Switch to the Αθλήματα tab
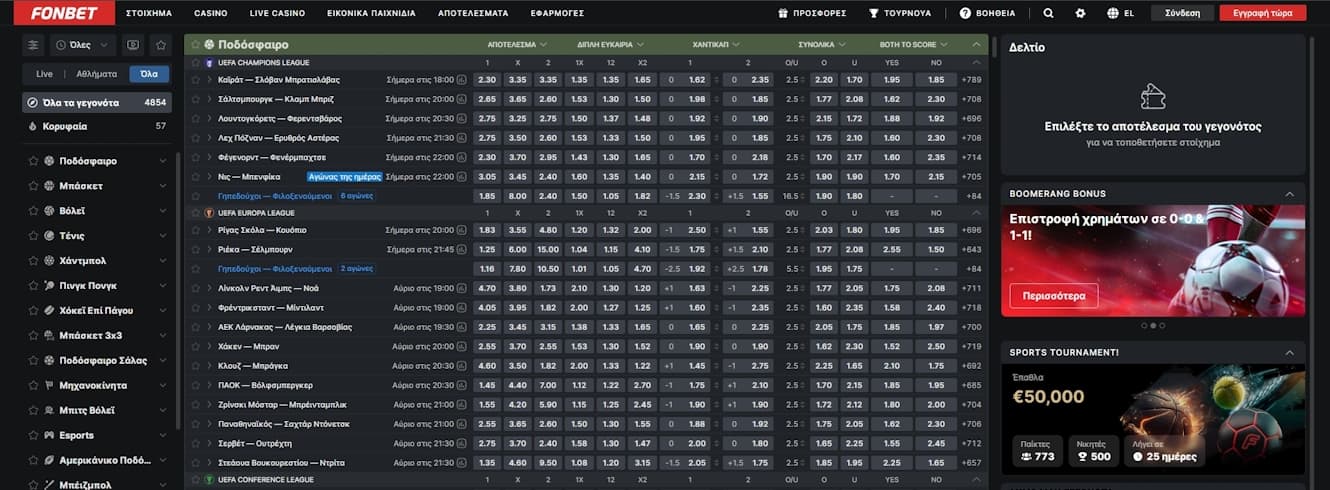Screen dimensions: 1330x490 click(97, 74)
